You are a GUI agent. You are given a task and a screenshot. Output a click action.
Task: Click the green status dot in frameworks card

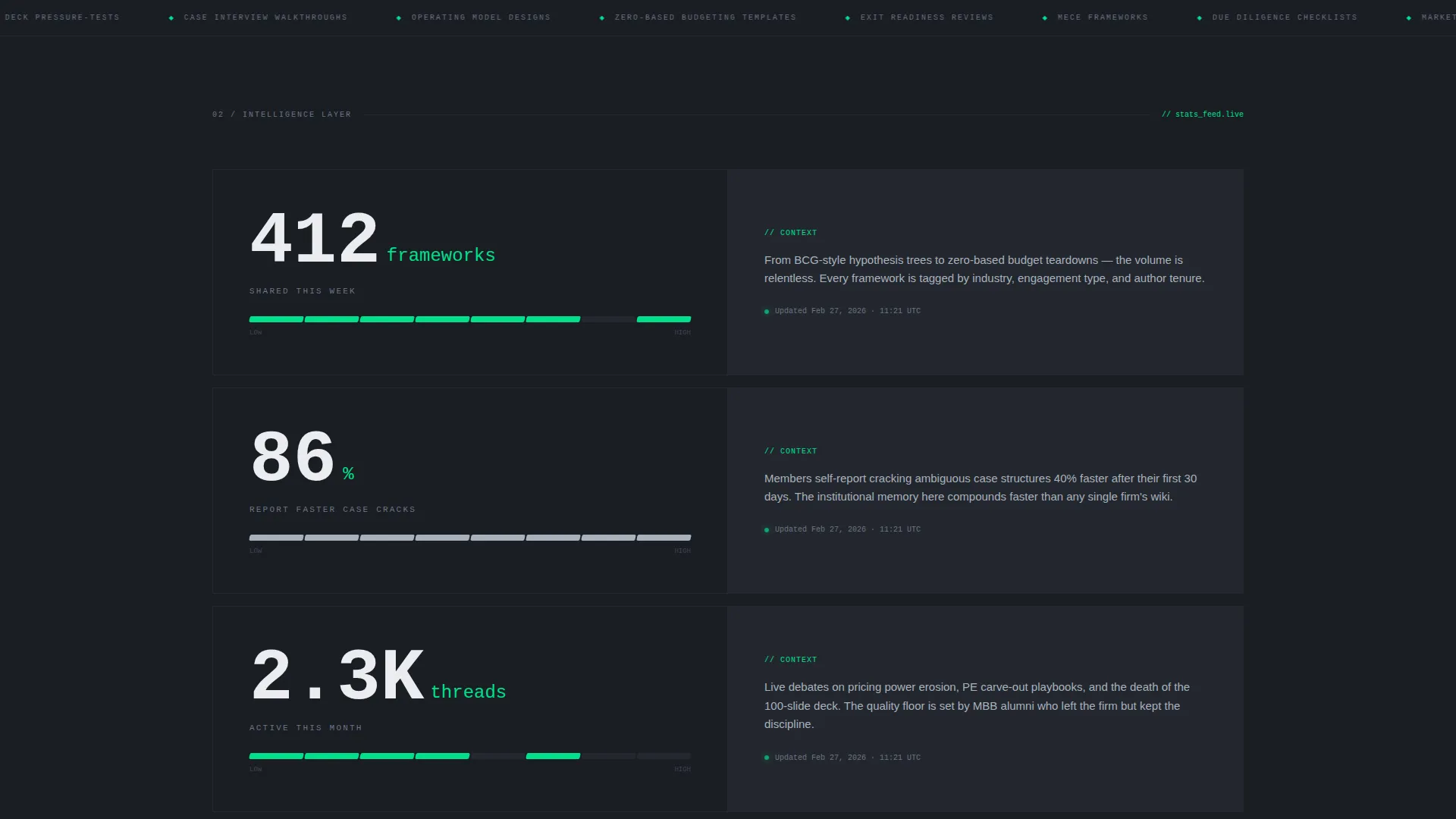tap(767, 312)
